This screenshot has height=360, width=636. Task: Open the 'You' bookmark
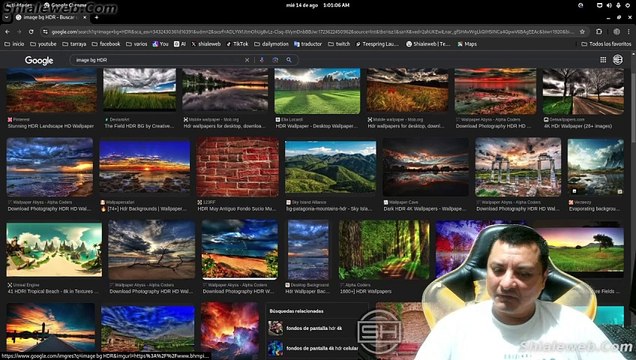pyautogui.click(x=160, y=44)
